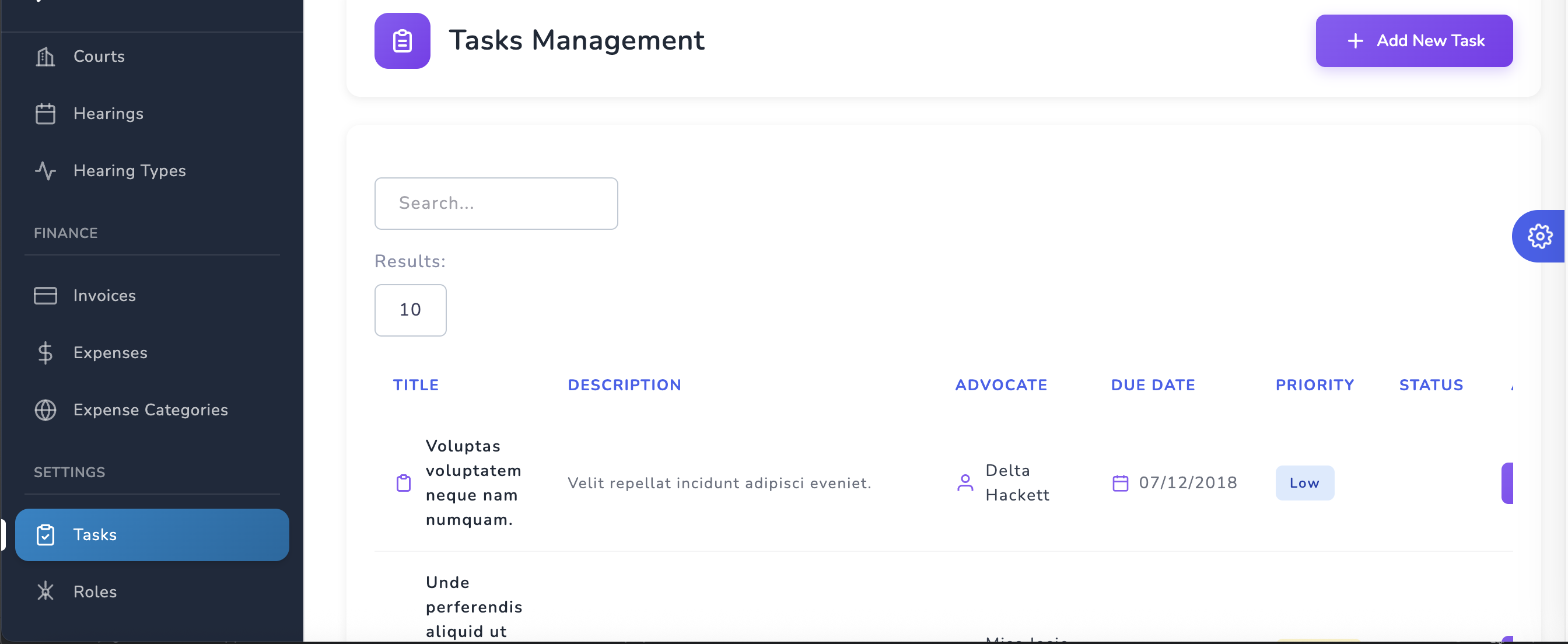The image size is (1568, 644).
Task: Click the clipboard icon beside Tasks Management title
Action: 402,40
